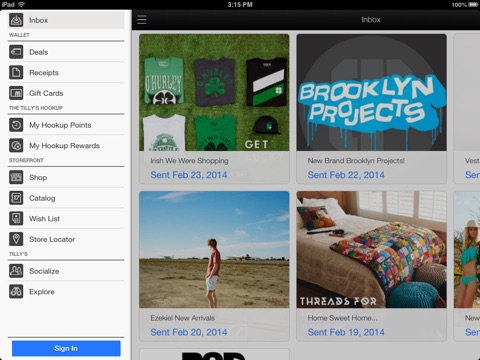Tap the 3:15 PM clock in status bar
Viewport: 480px width, 360px height.
(240, 5)
